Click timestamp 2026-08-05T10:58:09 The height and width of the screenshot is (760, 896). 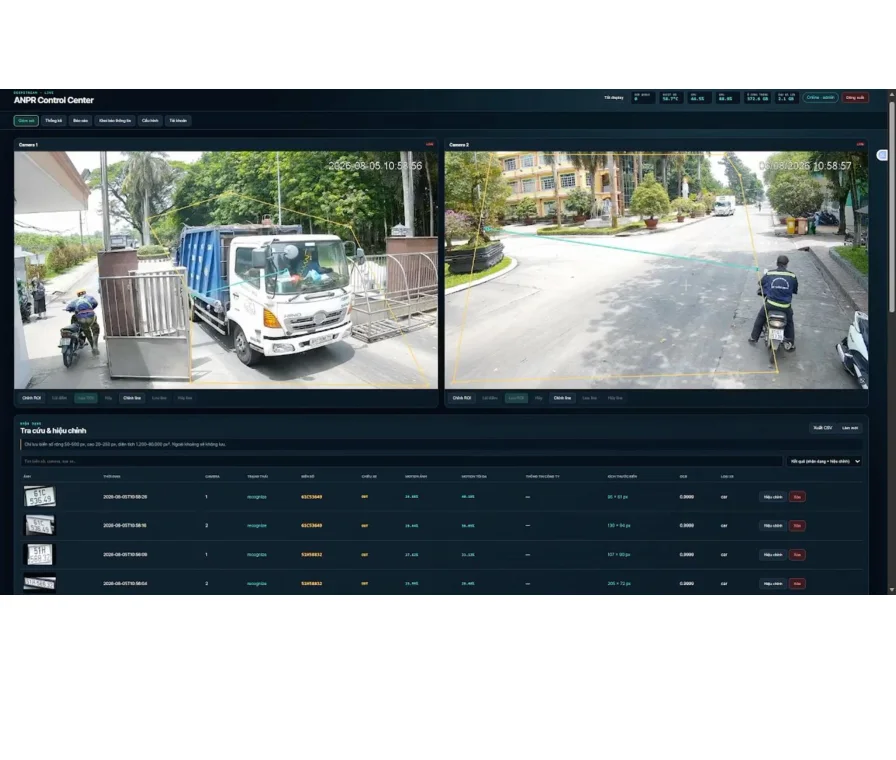(x=125, y=554)
